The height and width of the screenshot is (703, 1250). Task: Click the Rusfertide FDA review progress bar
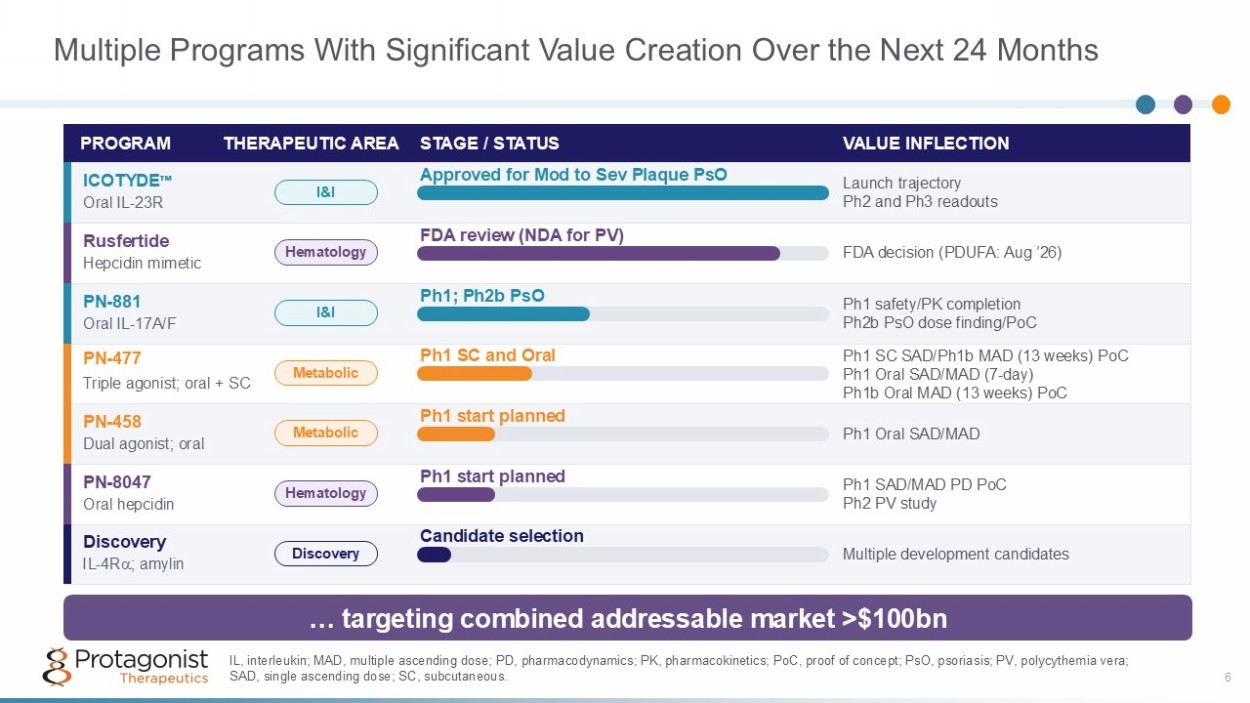click(623, 254)
